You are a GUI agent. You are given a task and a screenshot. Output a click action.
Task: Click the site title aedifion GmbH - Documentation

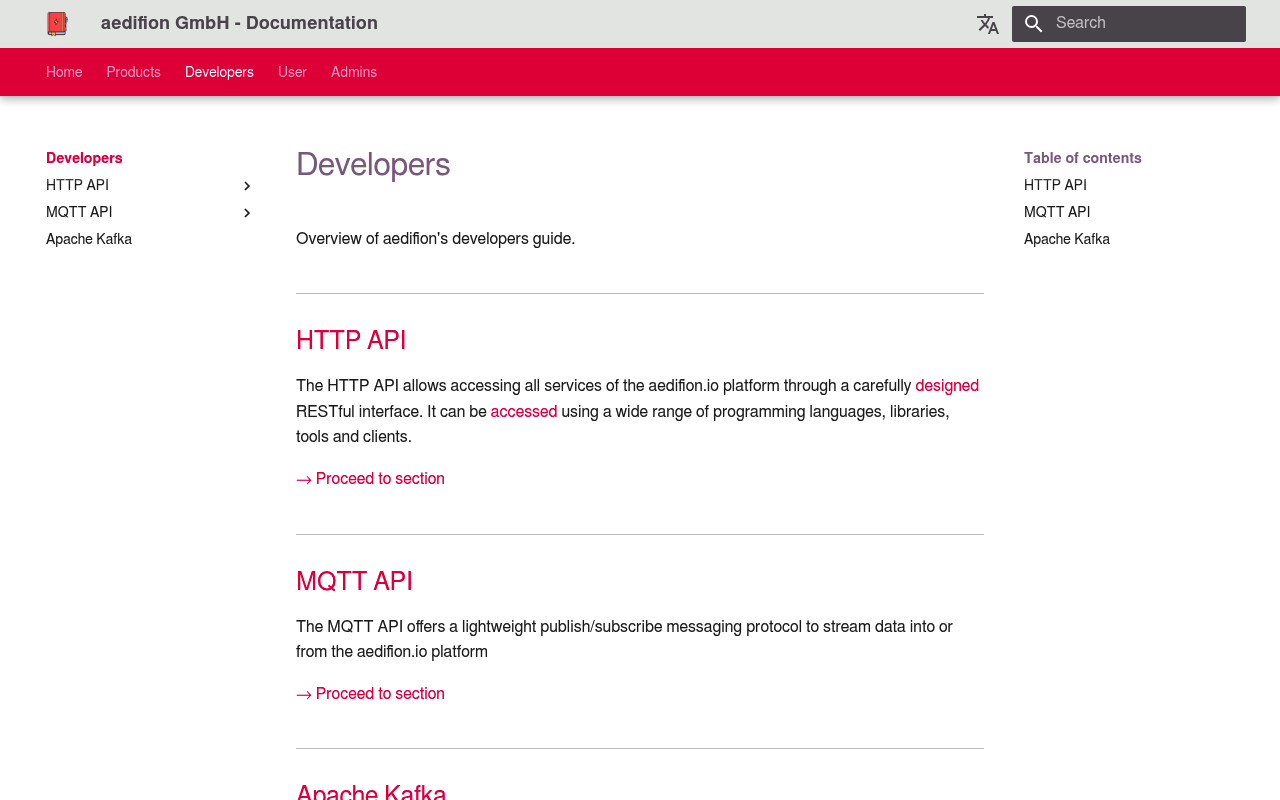point(239,23)
